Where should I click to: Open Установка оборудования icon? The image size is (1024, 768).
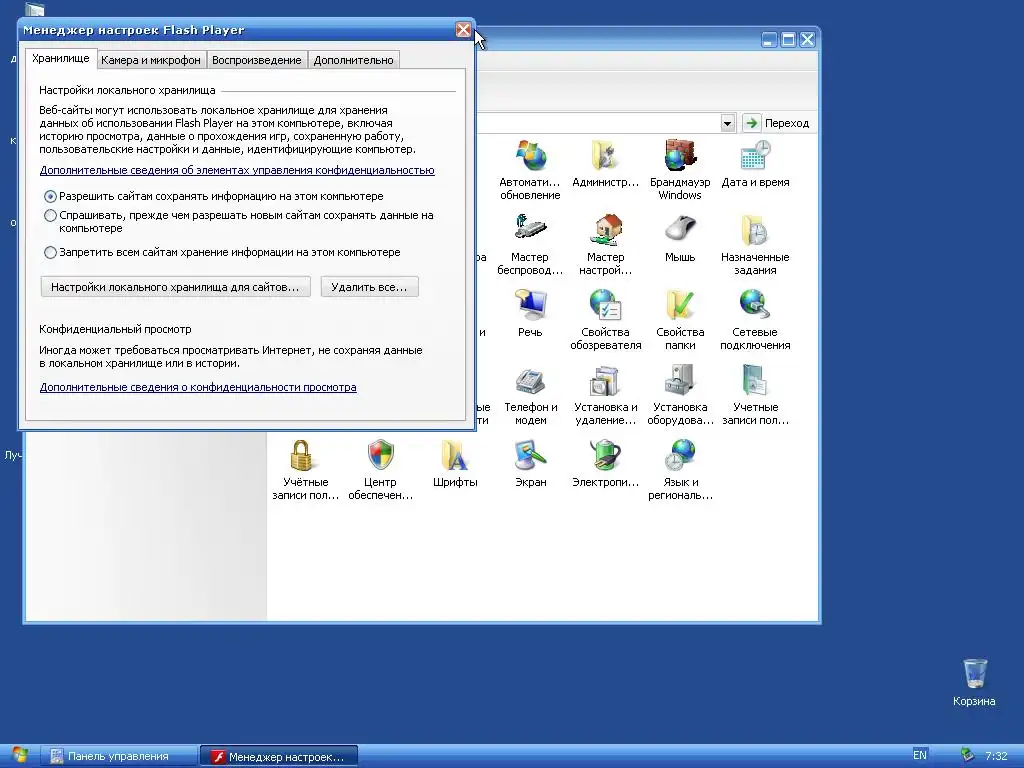pyautogui.click(x=680, y=381)
